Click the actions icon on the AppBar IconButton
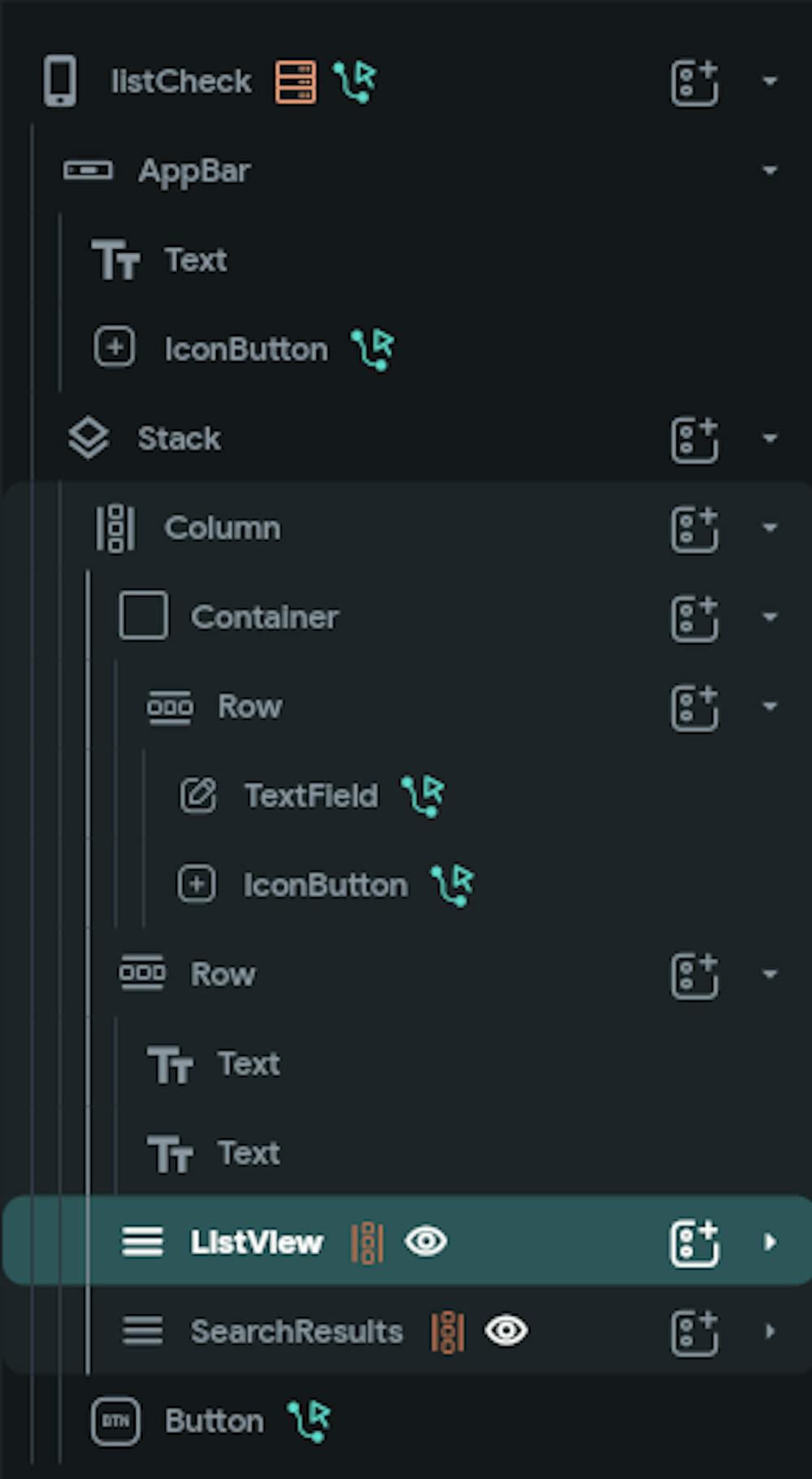The width and height of the screenshot is (812, 1479). coord(373,349)
